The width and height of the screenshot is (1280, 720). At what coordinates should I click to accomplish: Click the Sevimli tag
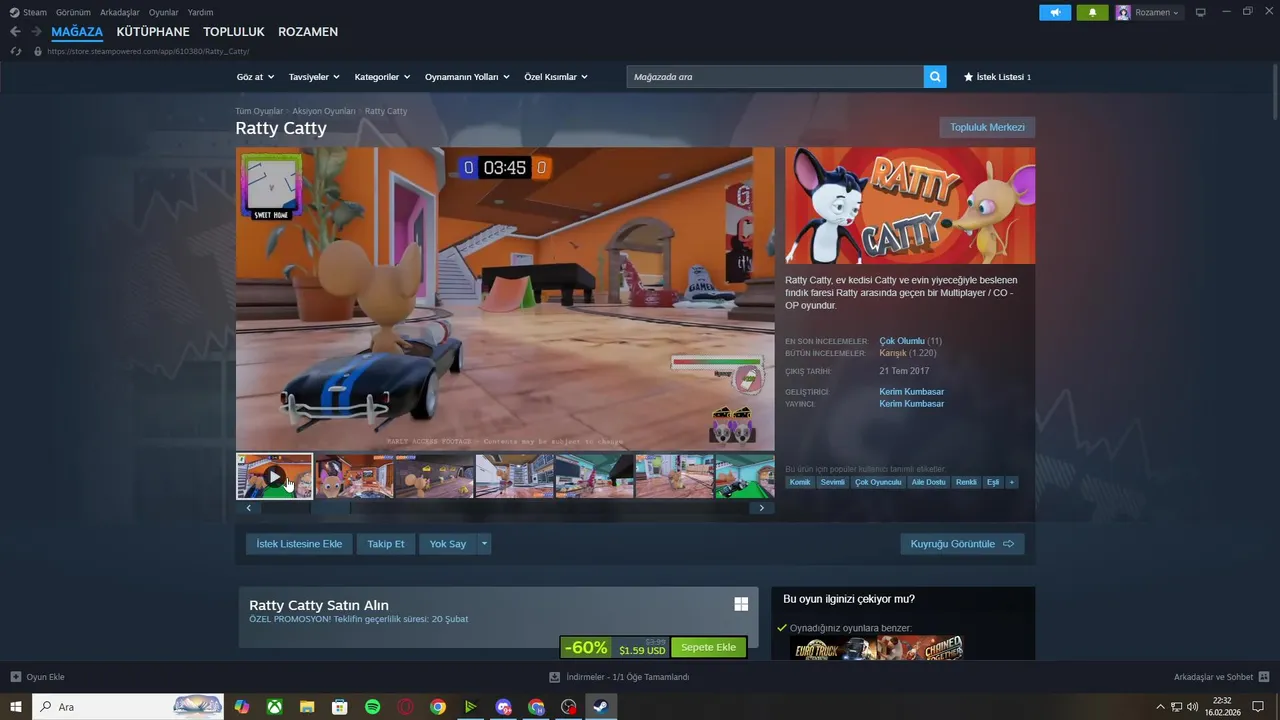[832, 482]
